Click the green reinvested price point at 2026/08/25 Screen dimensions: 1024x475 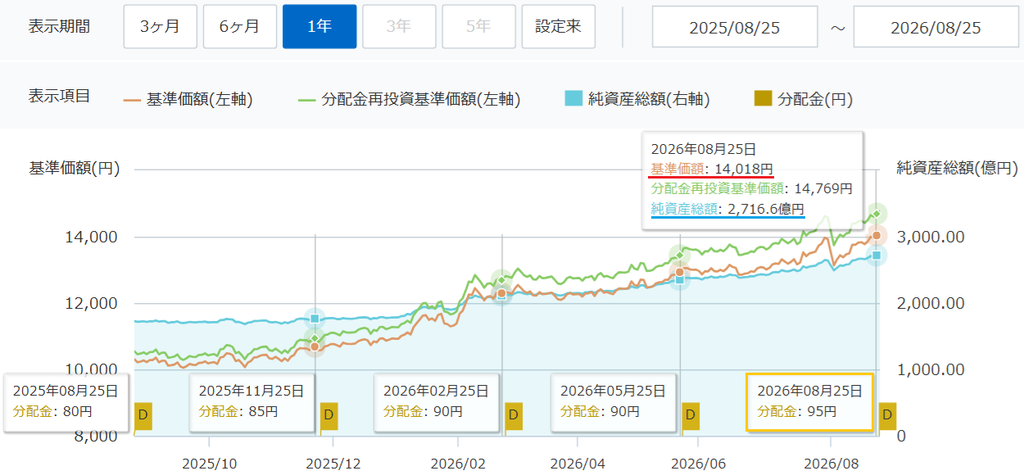(x=877, y=214)
